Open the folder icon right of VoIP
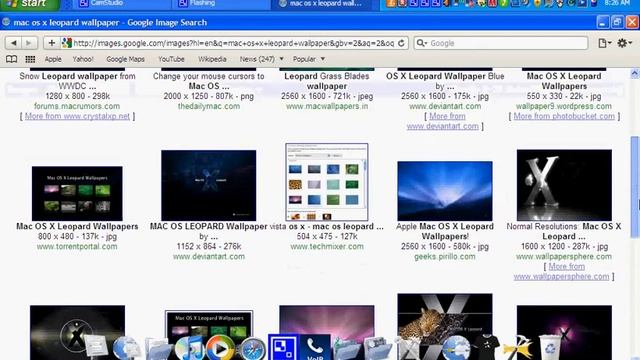This screenshot has width=640, height=360. pos(347,349)
